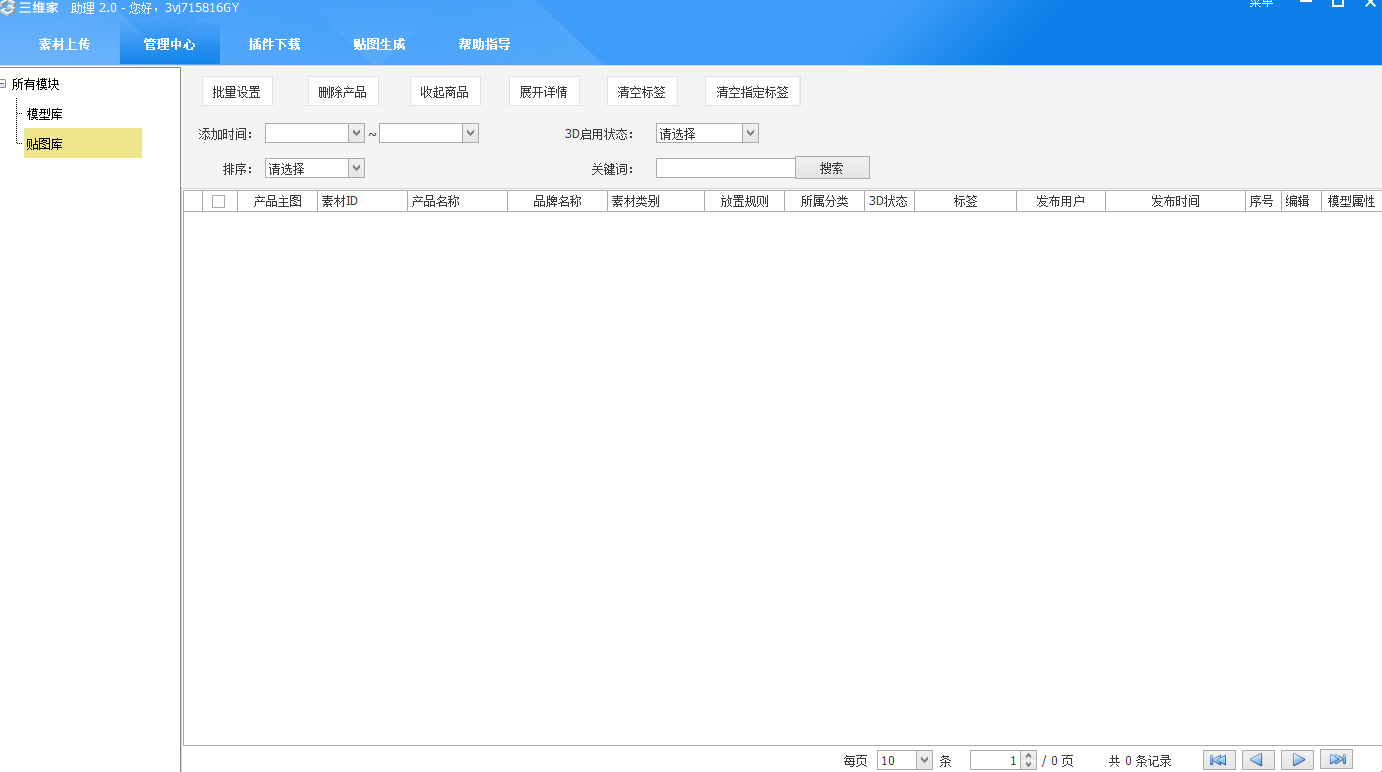Click the 放置规则 column header
The image size is (1382, 772).
click(745, 201)
